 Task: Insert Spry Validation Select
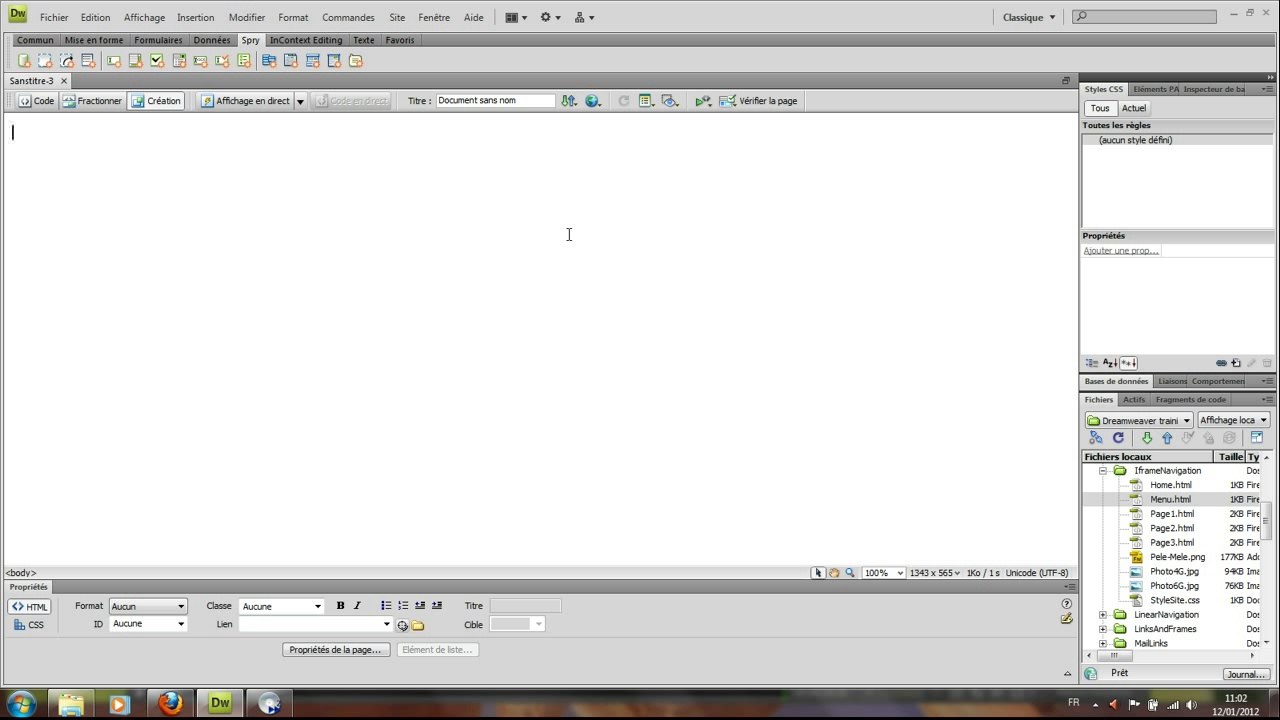179,60
